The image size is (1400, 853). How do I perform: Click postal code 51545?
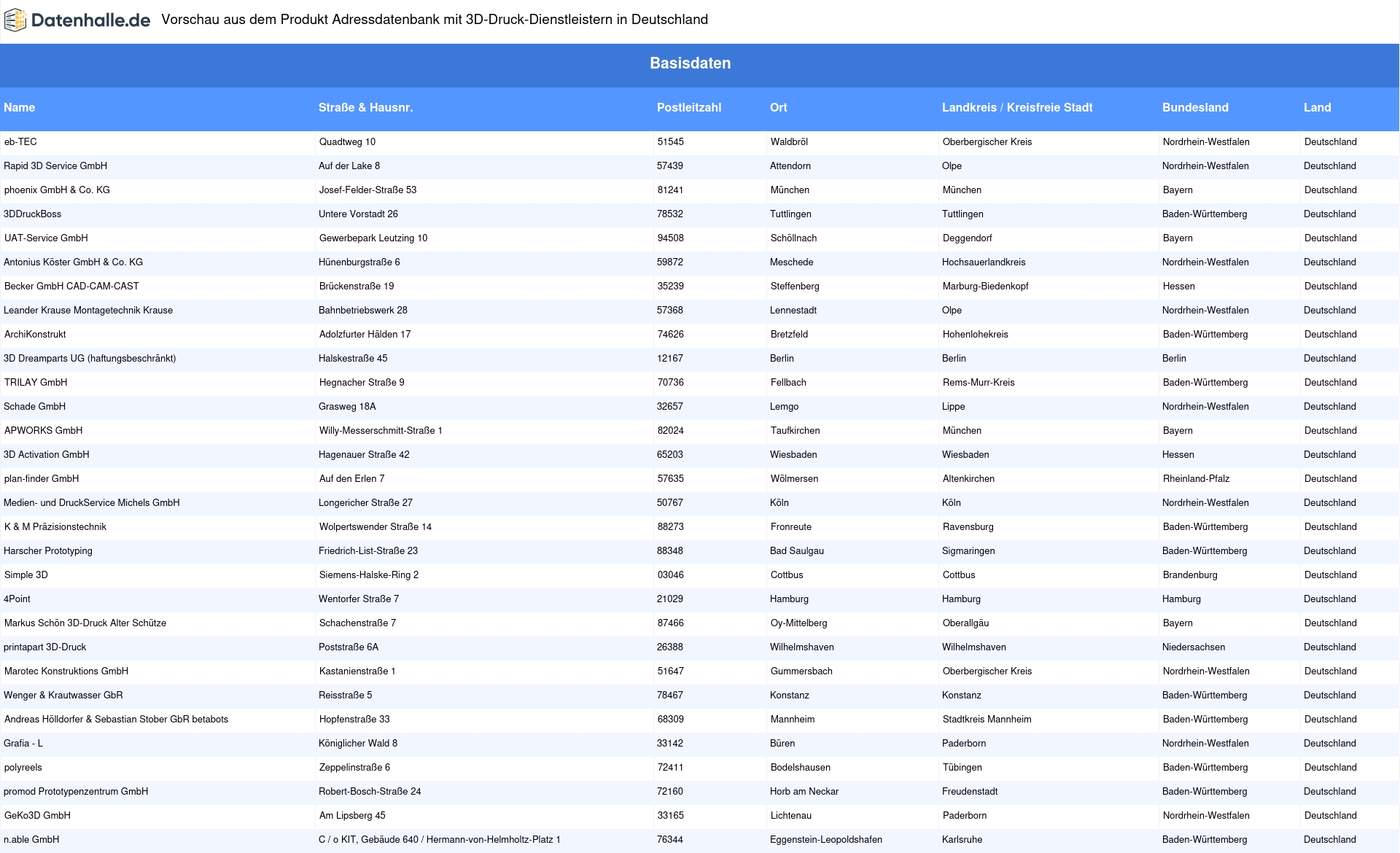(671, 142)
